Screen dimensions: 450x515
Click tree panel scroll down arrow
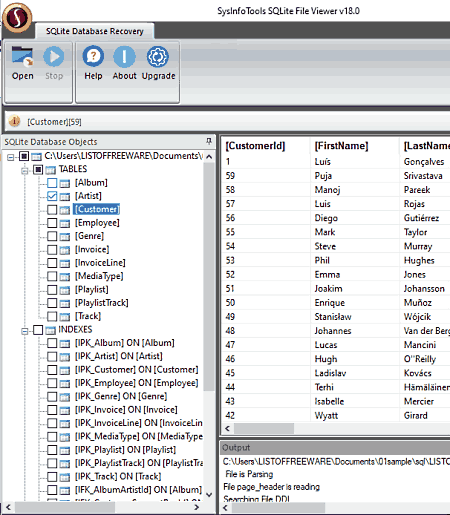click(x=209, y=495)
